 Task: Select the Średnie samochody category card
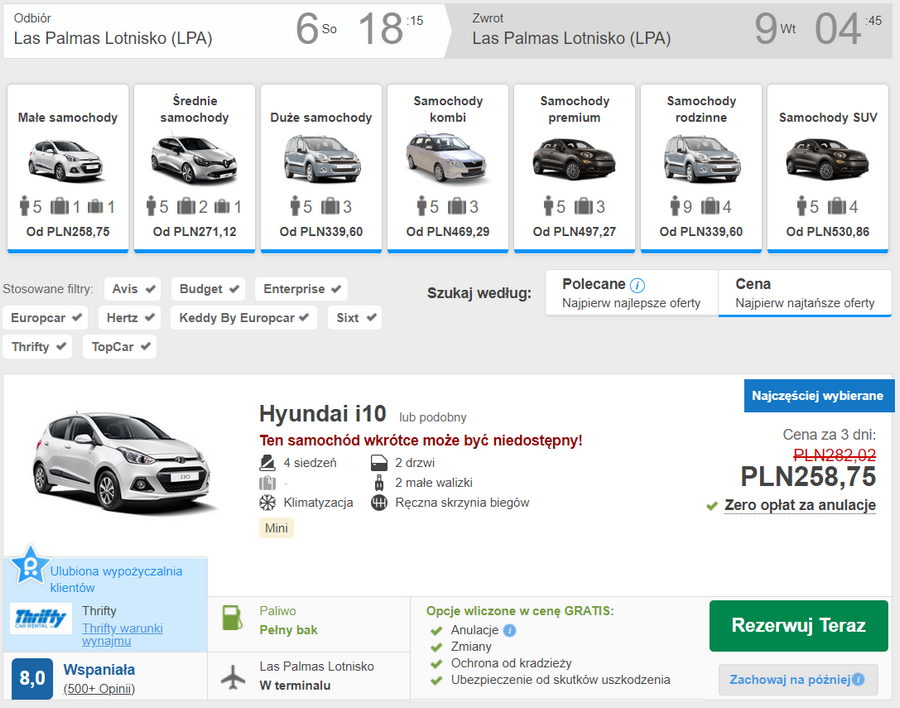coord(195,168)
